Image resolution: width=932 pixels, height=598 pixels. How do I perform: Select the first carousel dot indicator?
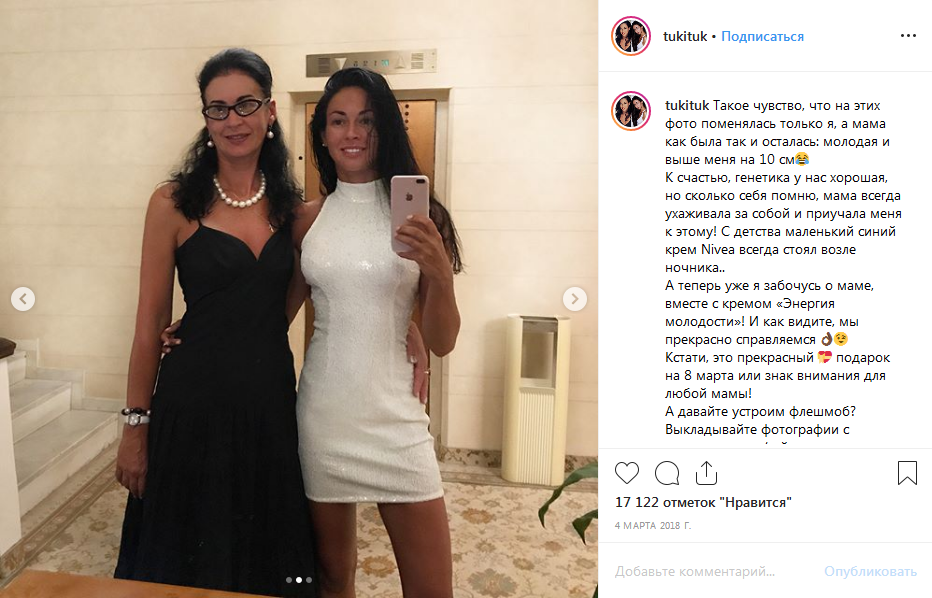coord(289,580)
